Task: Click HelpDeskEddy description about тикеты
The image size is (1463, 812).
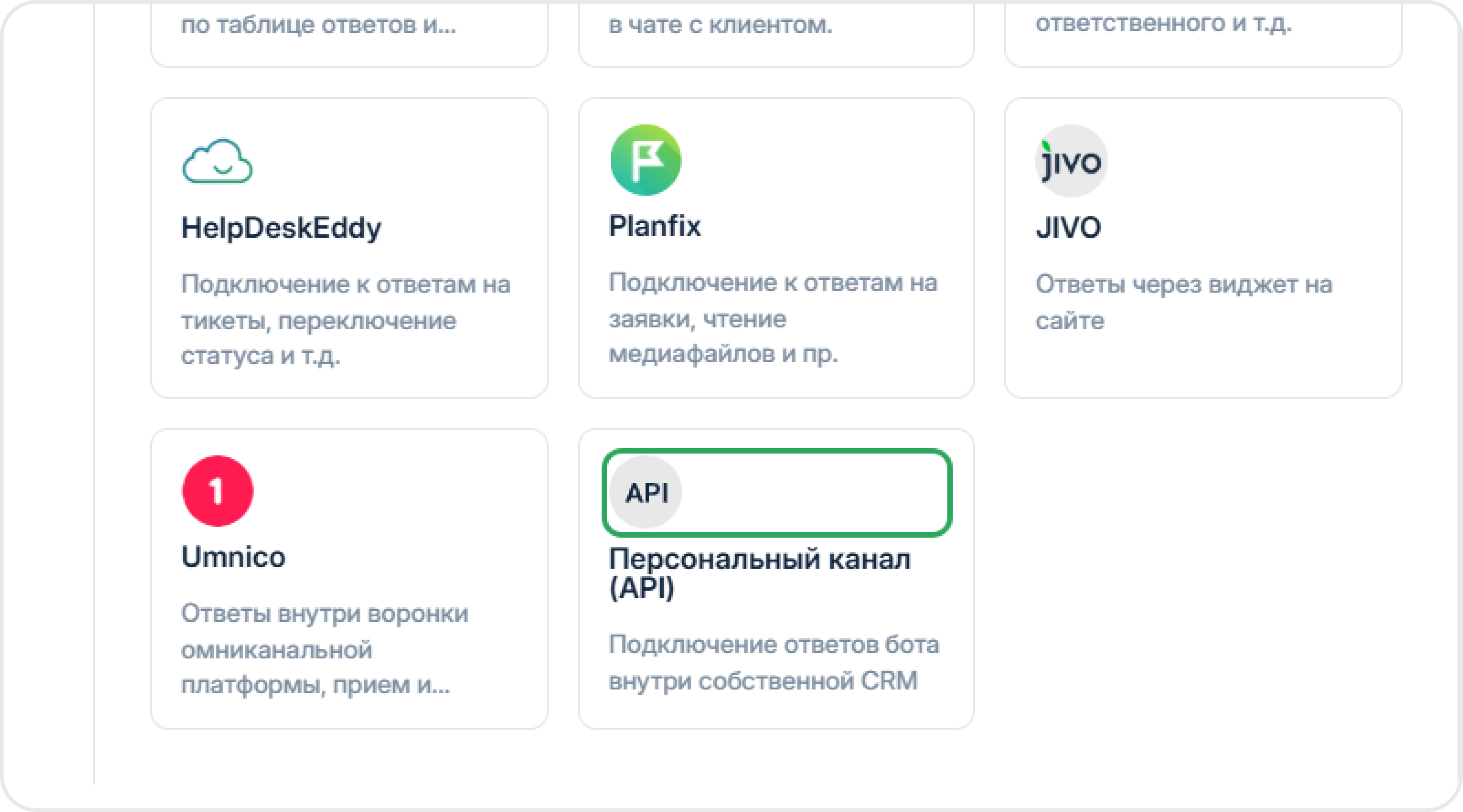Action: (345, 320)
